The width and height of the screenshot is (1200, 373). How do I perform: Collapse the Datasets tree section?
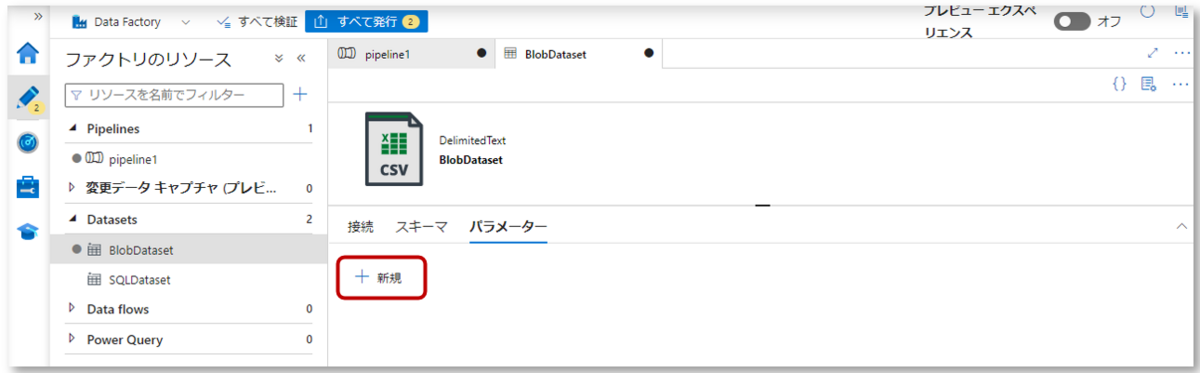[72, 219]
